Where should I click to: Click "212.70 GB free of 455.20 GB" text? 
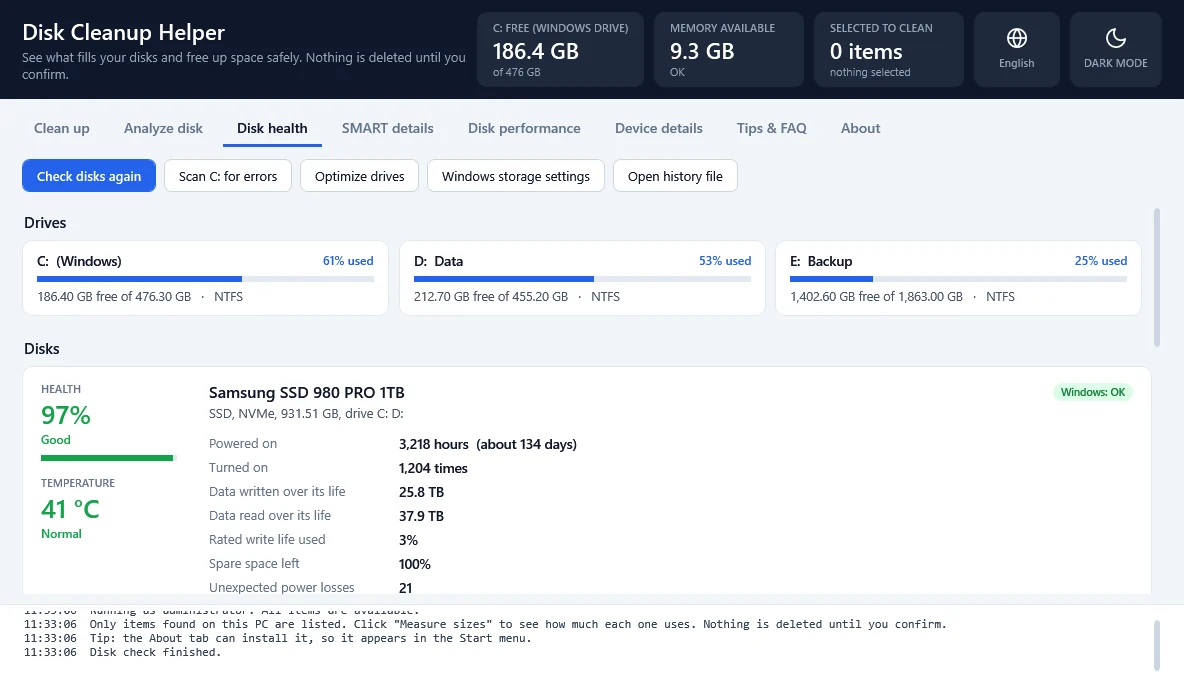491,297
